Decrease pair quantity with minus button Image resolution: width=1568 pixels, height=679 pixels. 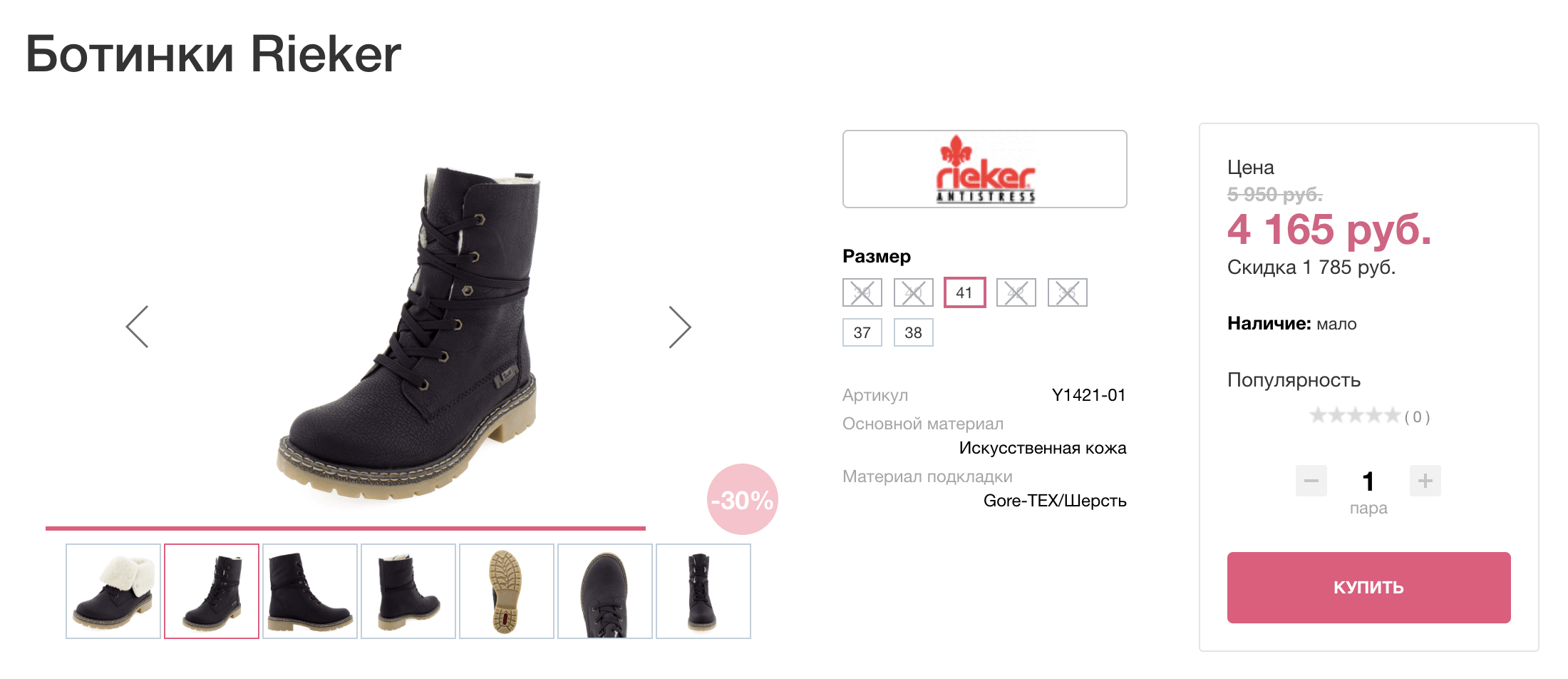[x=1311, y=481]
